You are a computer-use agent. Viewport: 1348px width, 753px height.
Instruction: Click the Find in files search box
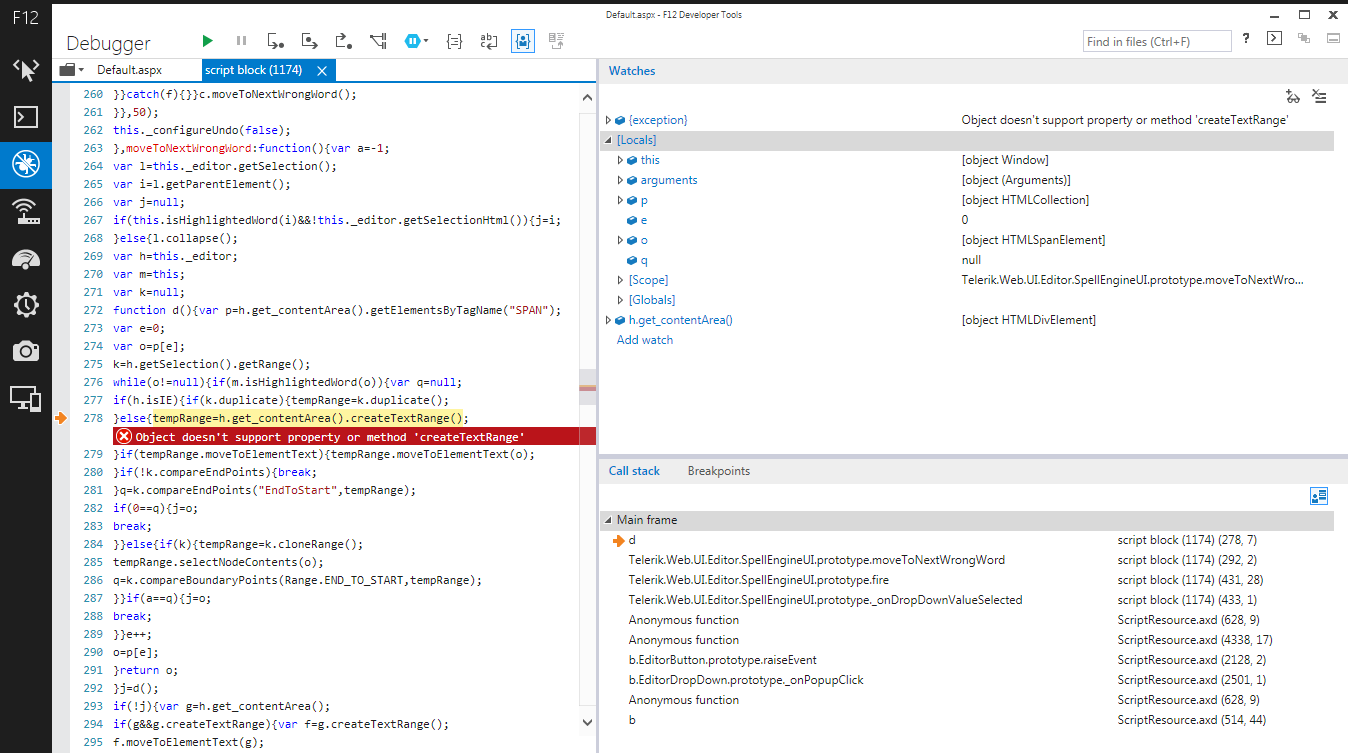pyautogui.click(x=1157, y=41)
